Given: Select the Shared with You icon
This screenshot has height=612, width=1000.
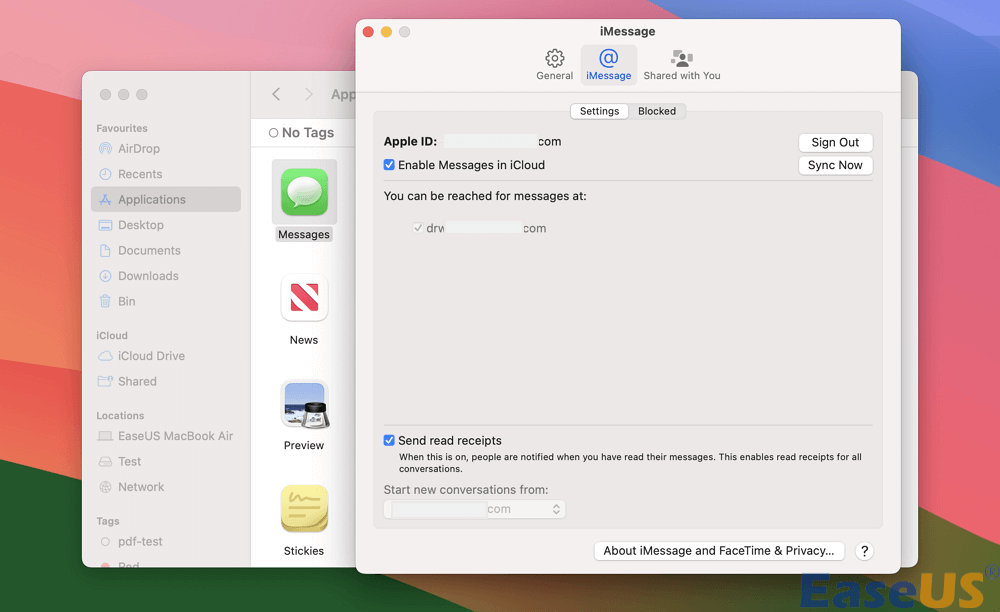Looking at the screenshot, I should coord(682,59).
